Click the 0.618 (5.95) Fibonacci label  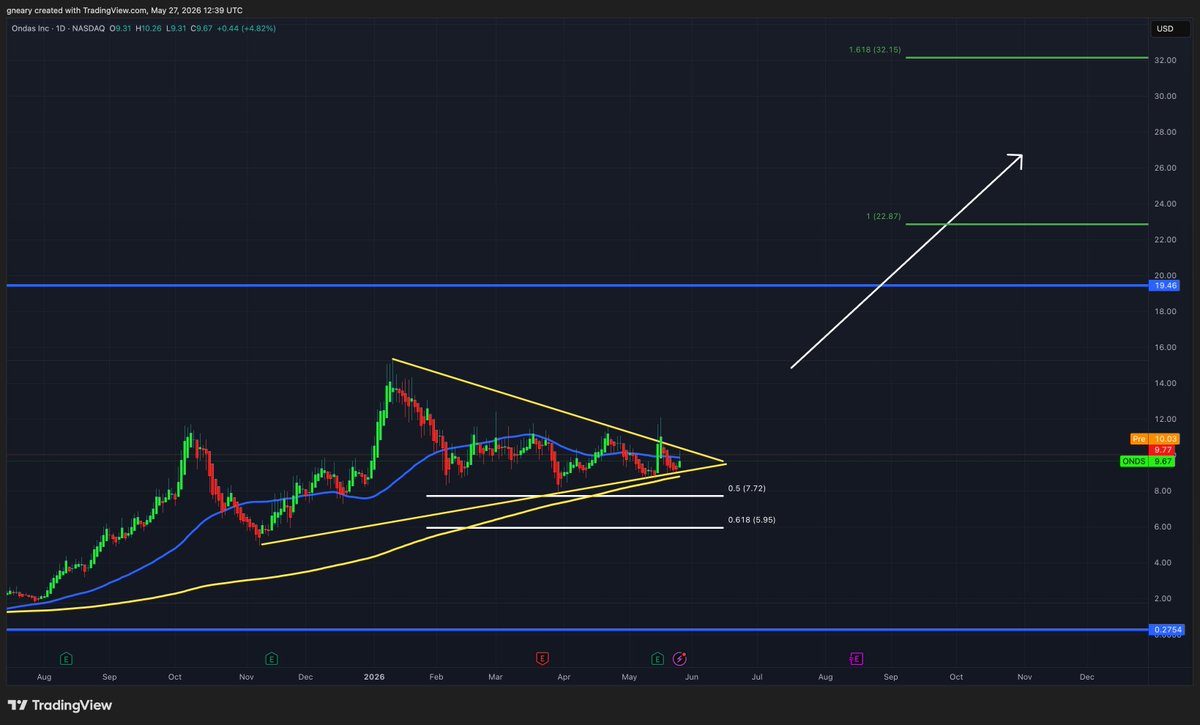click(751, 520)
